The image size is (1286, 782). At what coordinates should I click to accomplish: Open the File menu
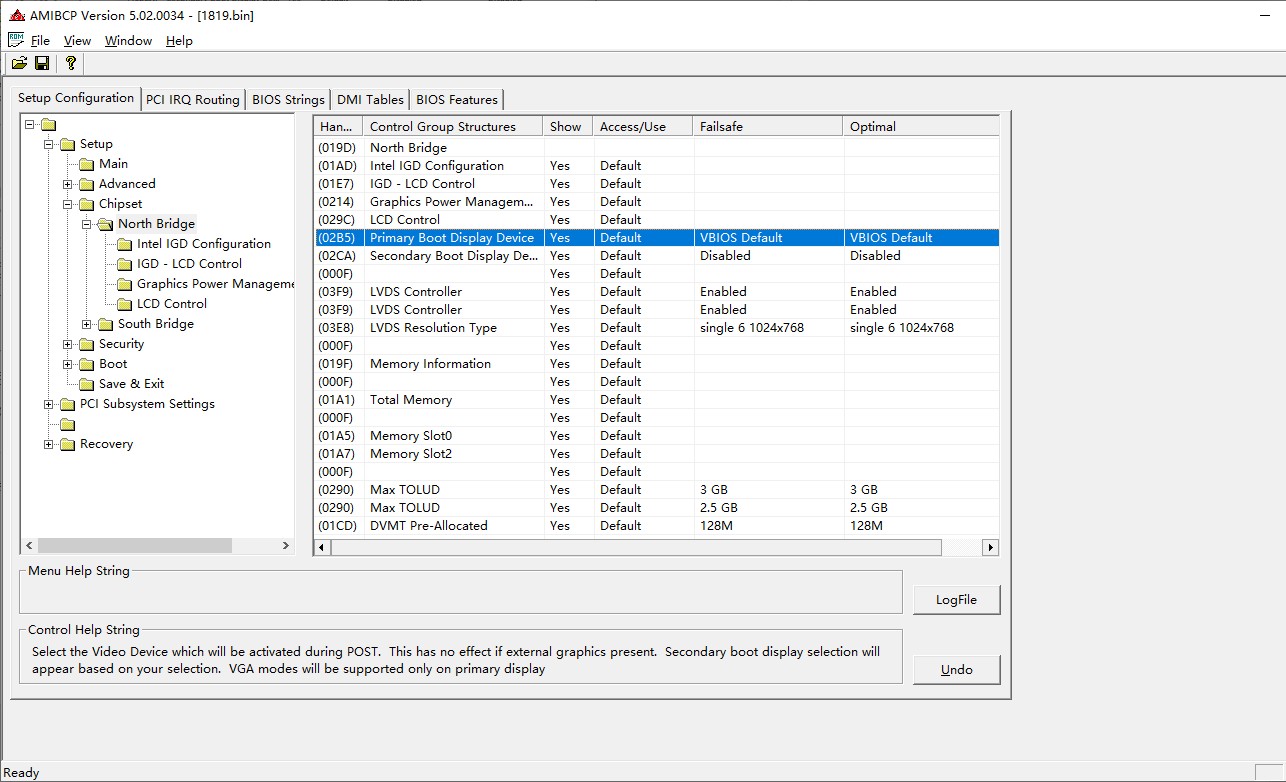(x=40, y=41)
